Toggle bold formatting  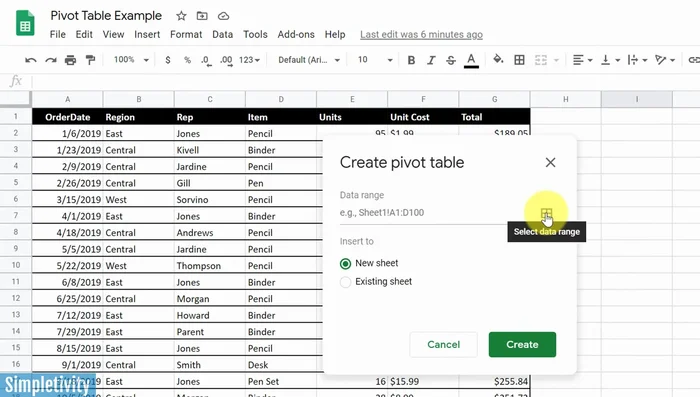pyautogui.click(x=411, y=60)
